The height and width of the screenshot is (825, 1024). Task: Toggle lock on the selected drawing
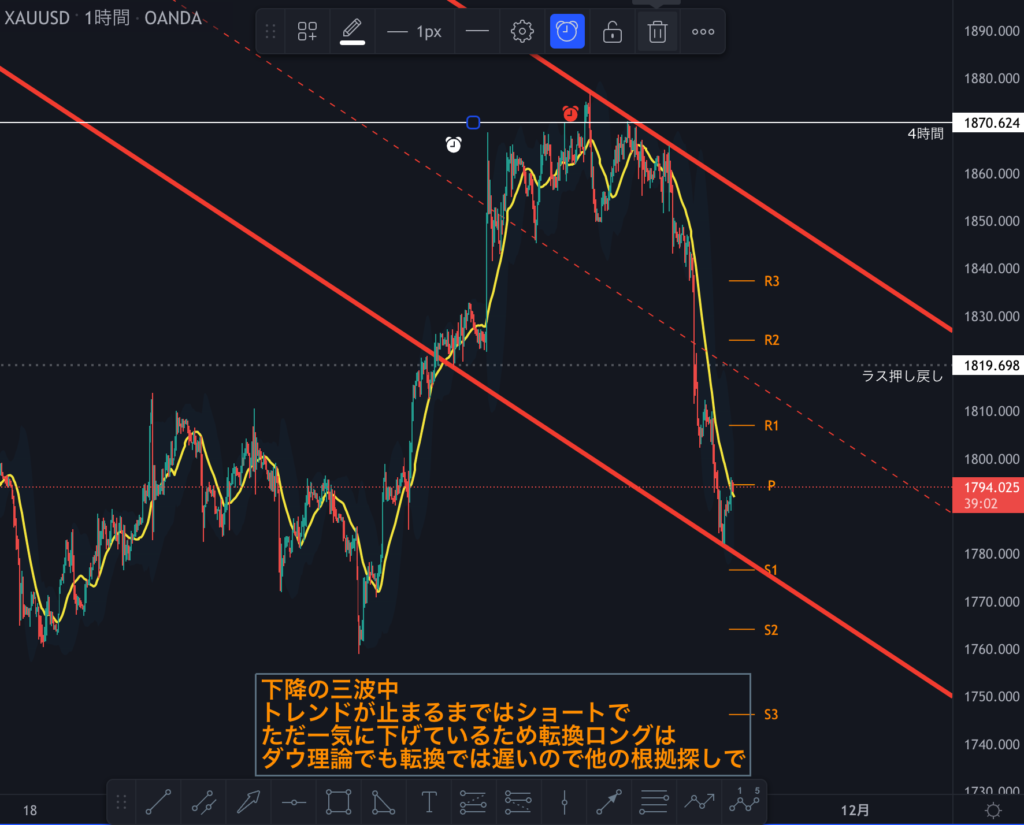612,31
